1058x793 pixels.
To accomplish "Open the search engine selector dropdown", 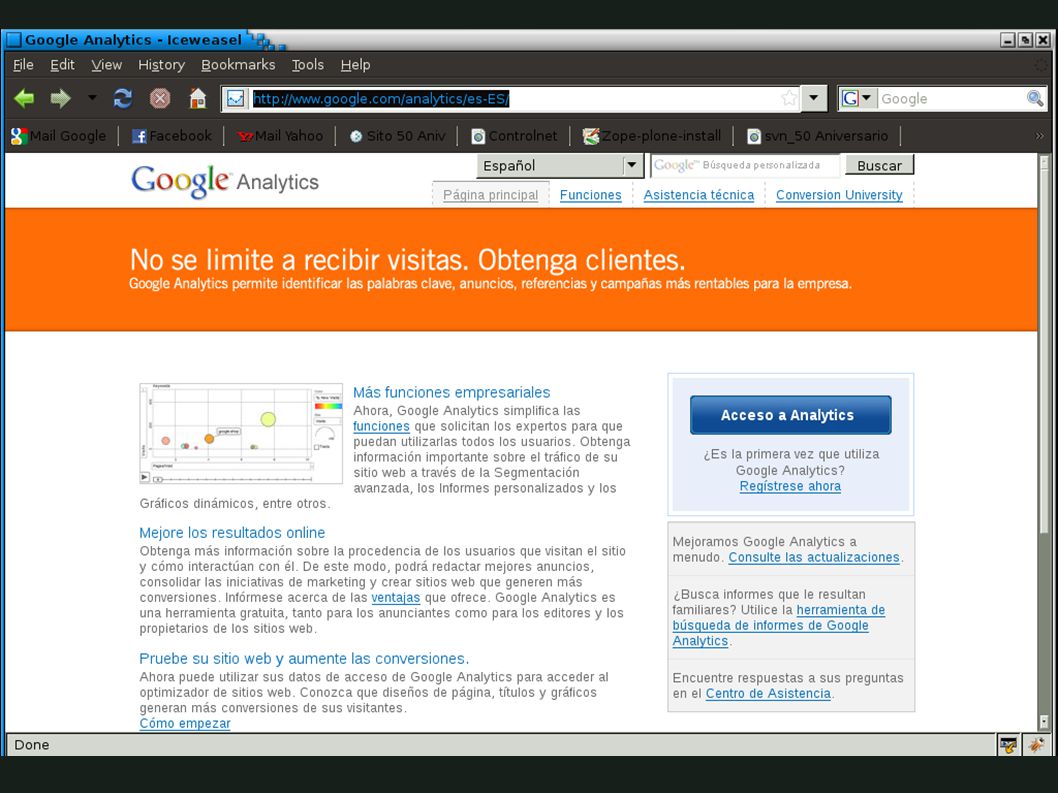I will click(x=858, y=99).
